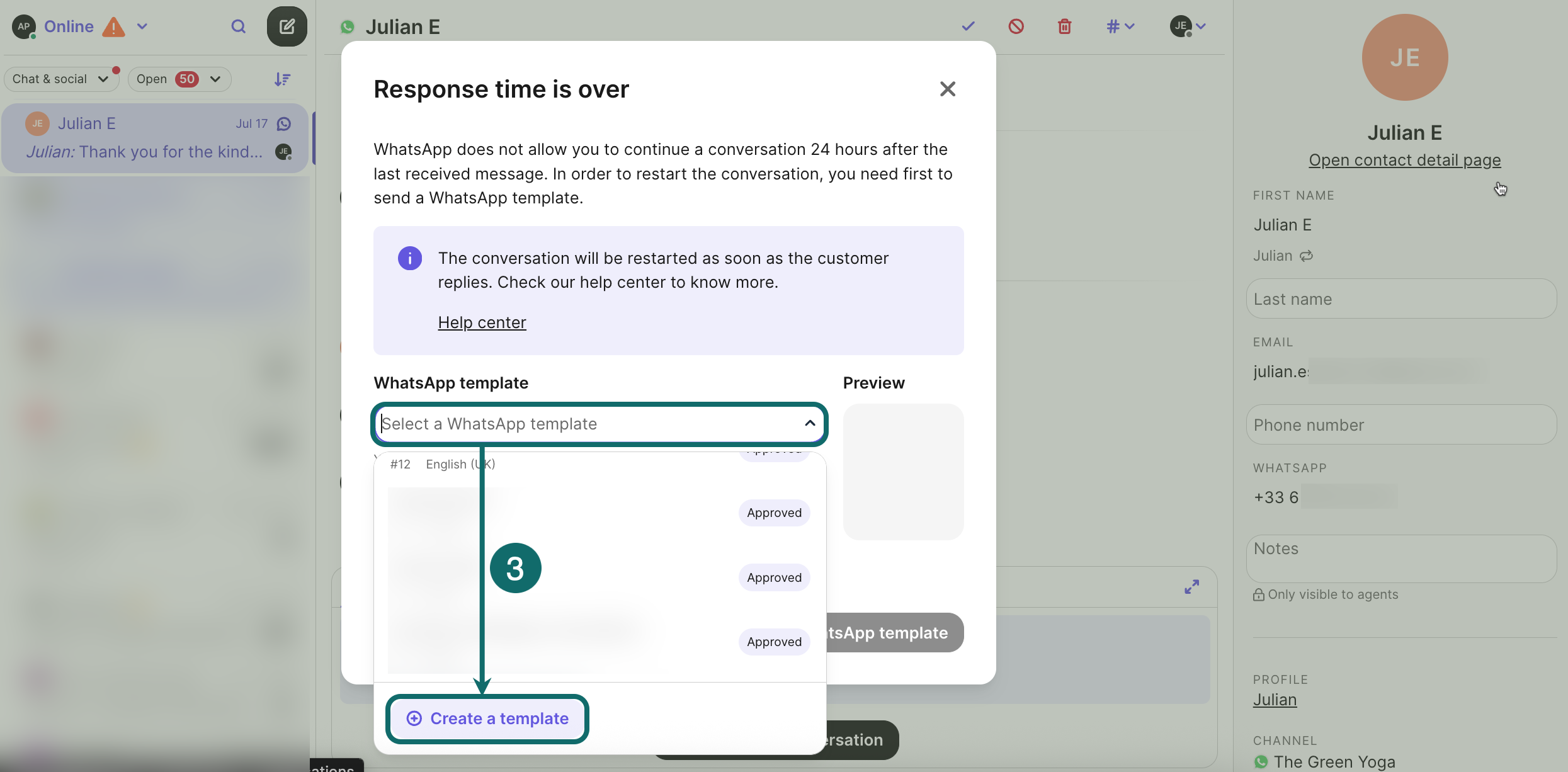1568x772 pixels.
Task: Open the hashtag tags dropdown
Action: pos(1120,26)
